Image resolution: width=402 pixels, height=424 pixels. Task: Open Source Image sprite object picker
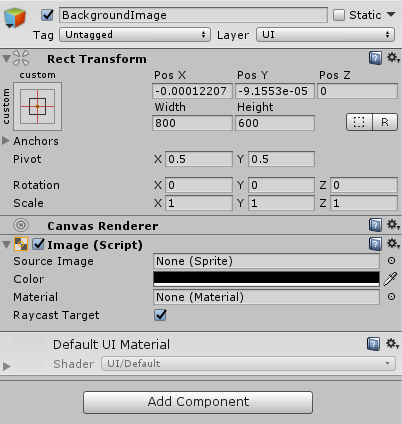click(x=392, y=261)
